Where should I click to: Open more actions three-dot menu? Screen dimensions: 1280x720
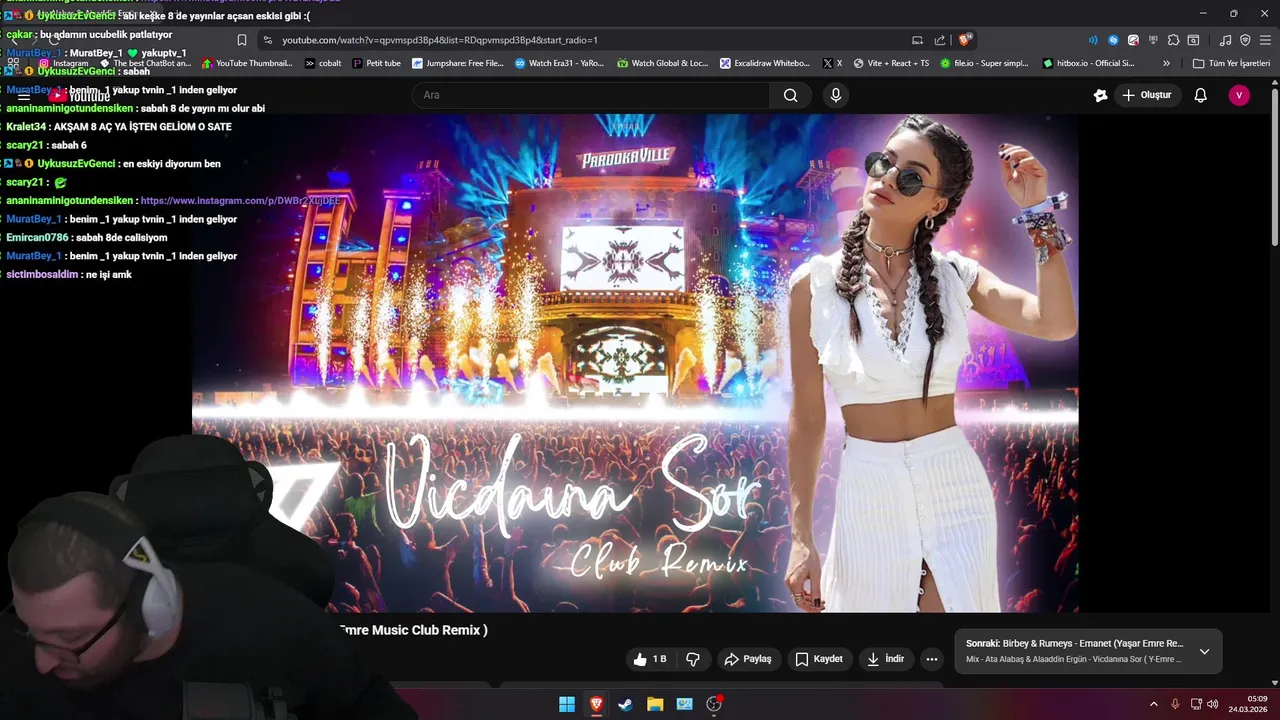coord(932,659)
